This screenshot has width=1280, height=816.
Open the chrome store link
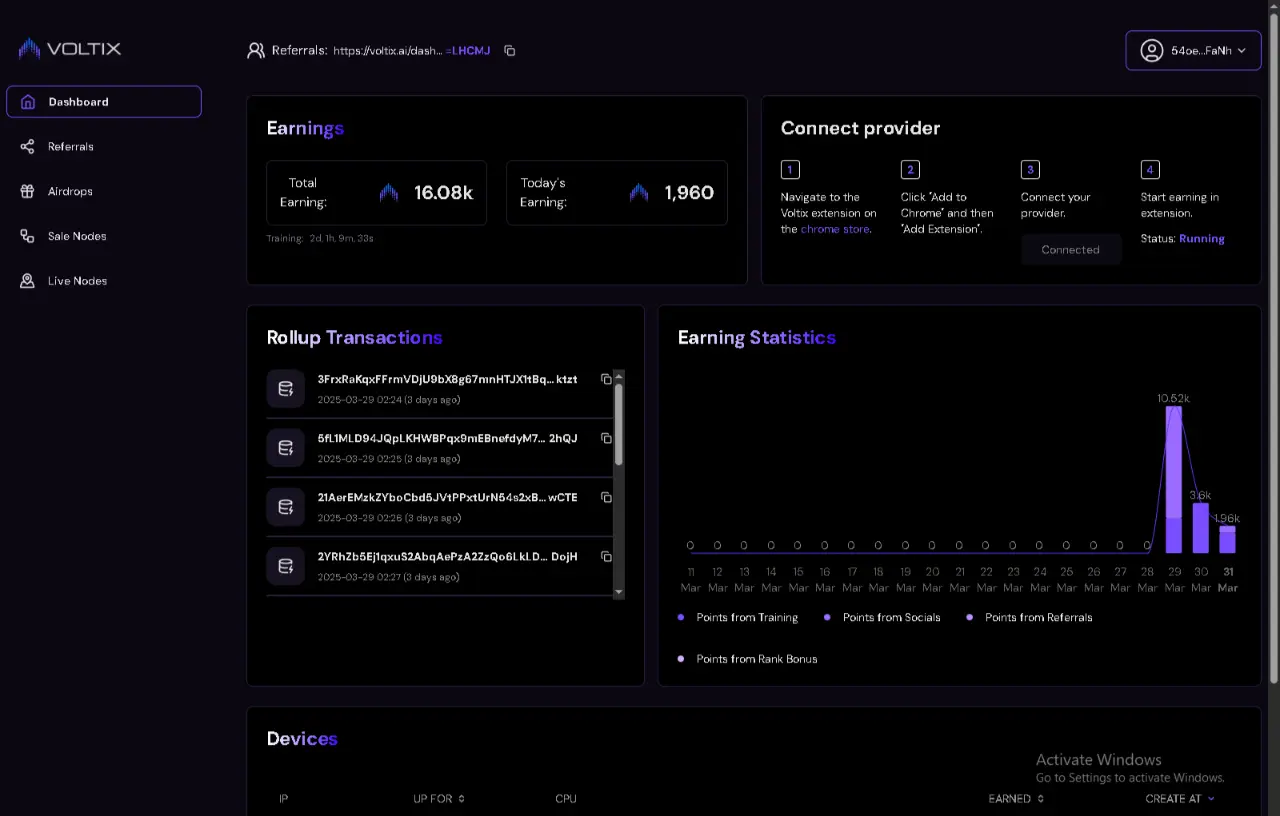(835, 229)
